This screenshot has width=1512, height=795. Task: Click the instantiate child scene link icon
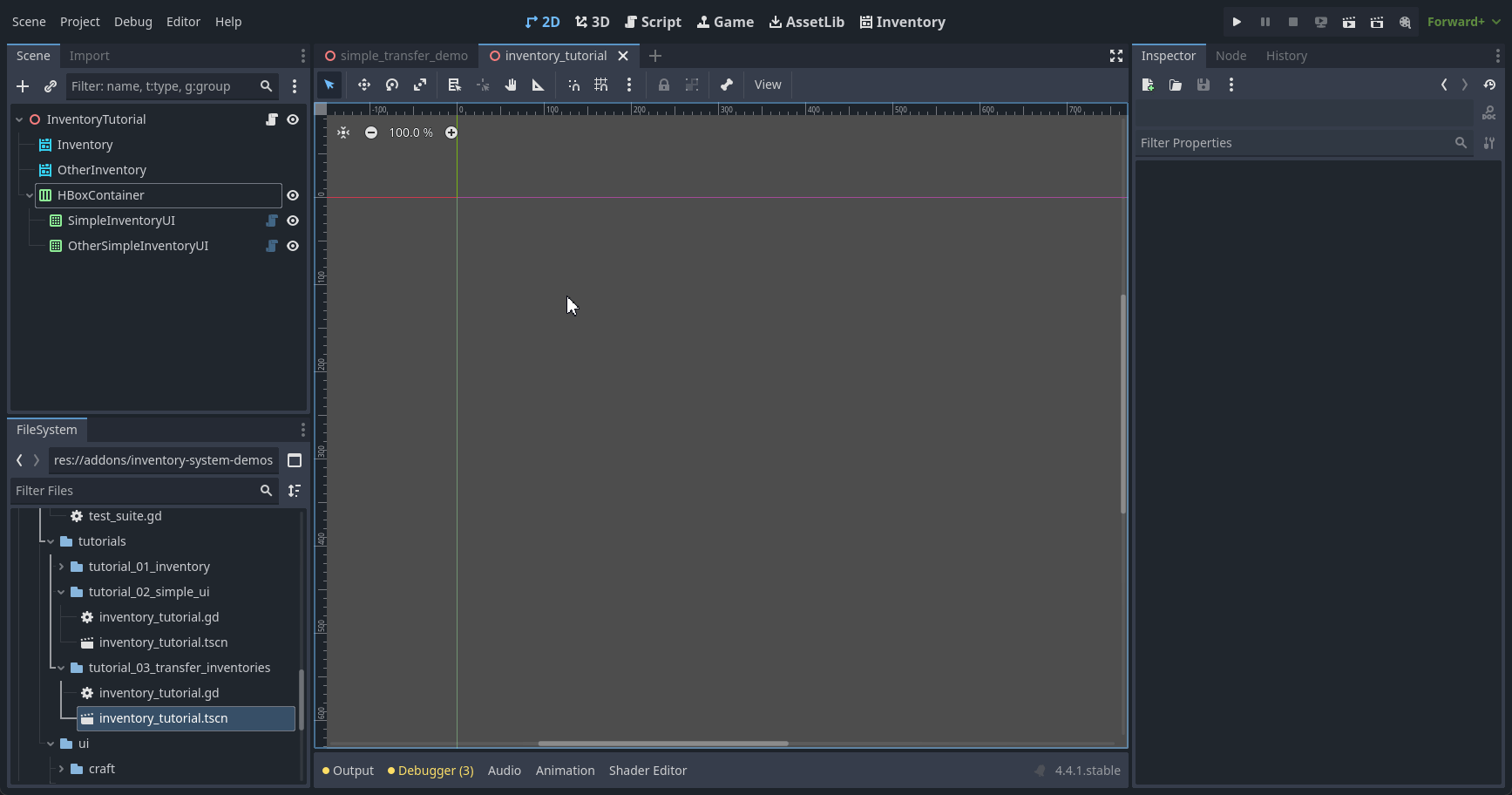tap(51, 86)
